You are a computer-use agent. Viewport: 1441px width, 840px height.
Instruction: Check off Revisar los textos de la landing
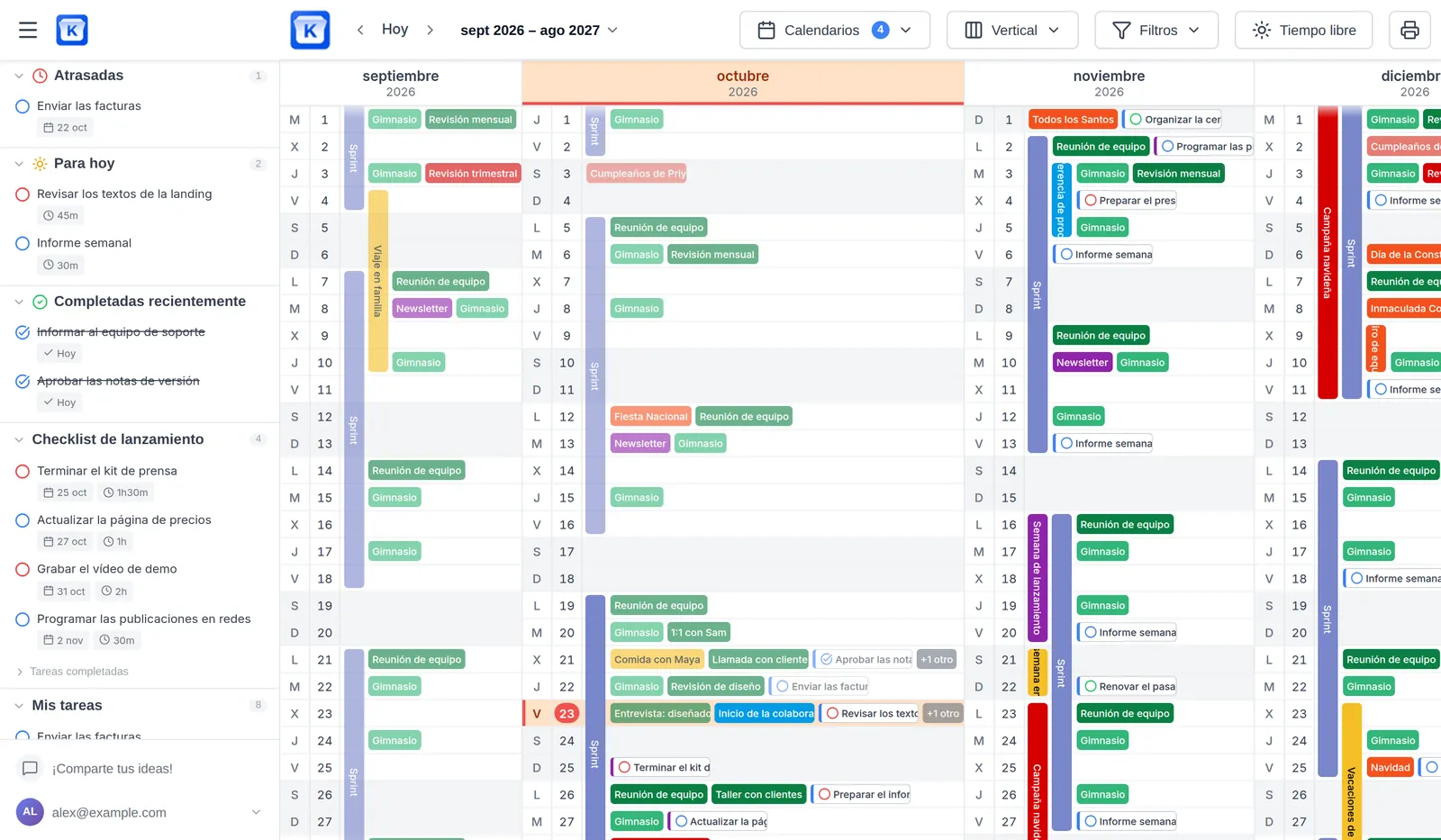pyautogui.click(x=23, y=194)
